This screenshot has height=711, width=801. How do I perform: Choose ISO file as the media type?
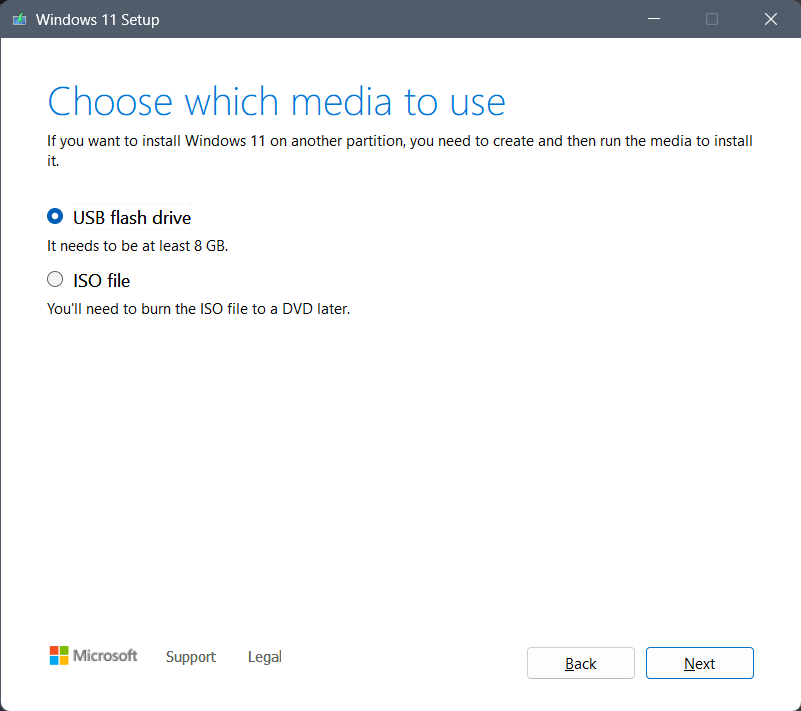[x=55, y=279]
